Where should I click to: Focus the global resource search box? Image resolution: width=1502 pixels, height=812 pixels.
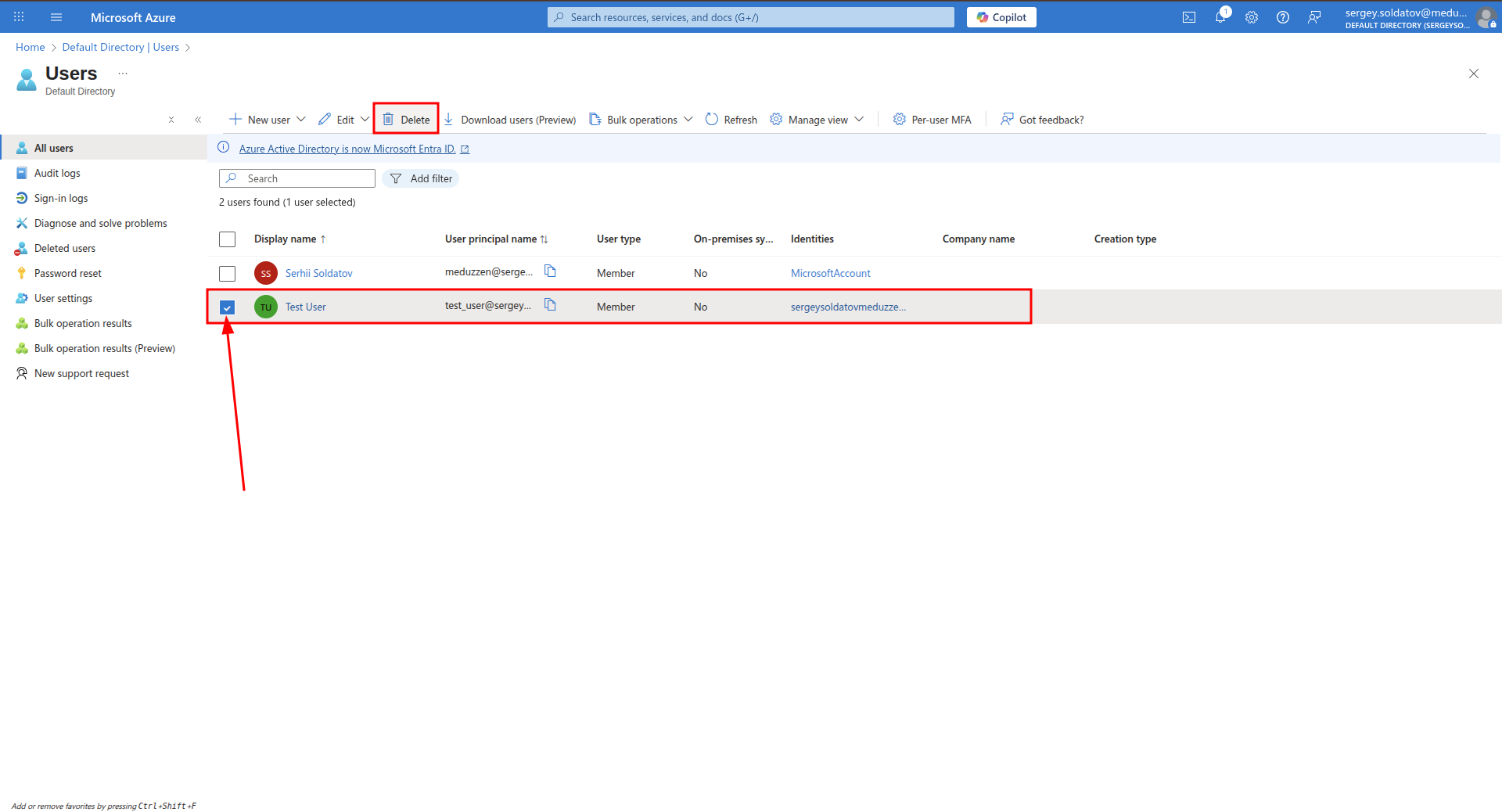point(751,17)
